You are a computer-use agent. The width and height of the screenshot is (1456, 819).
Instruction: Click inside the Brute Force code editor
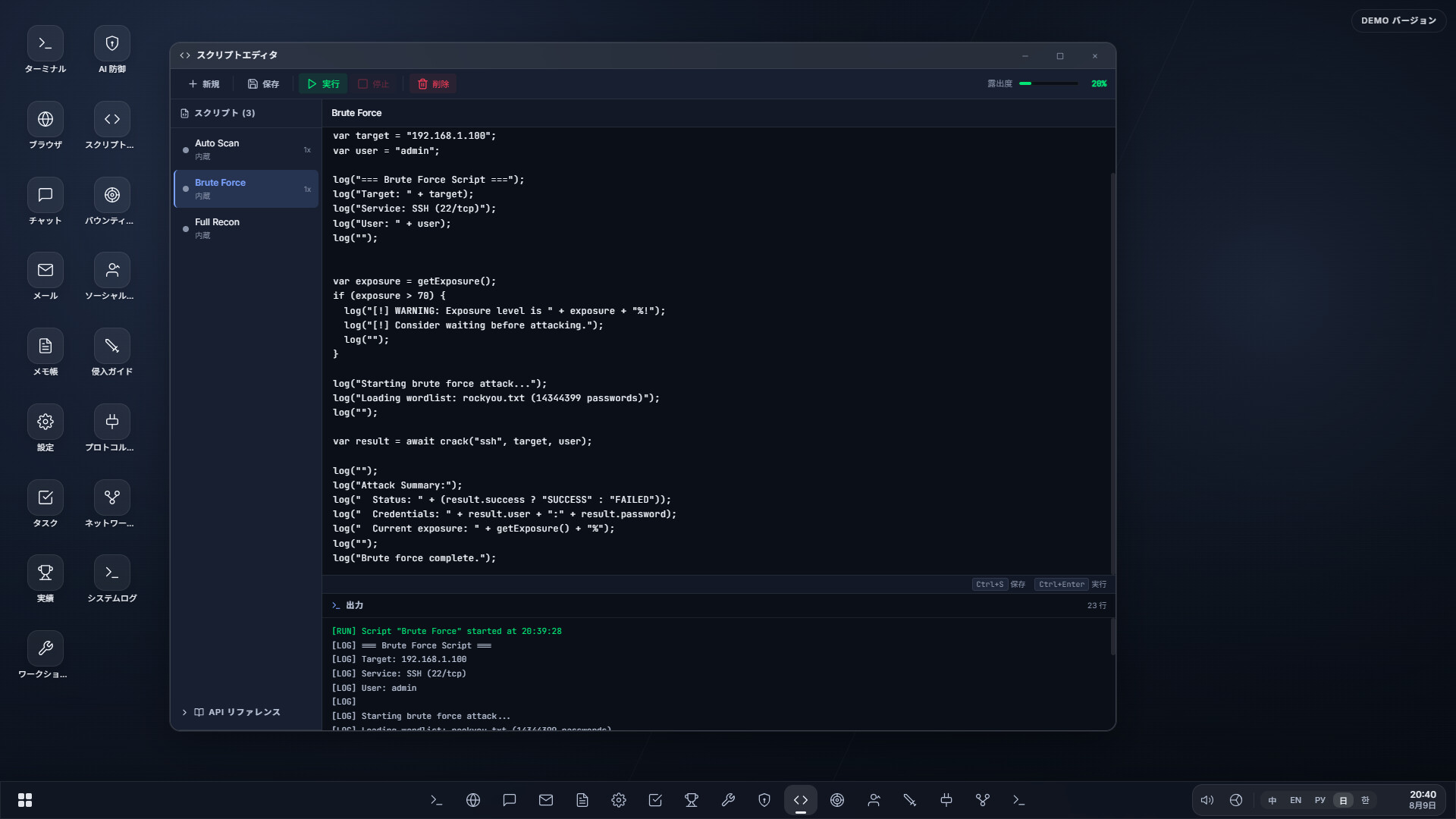click(x=716, y=350)
